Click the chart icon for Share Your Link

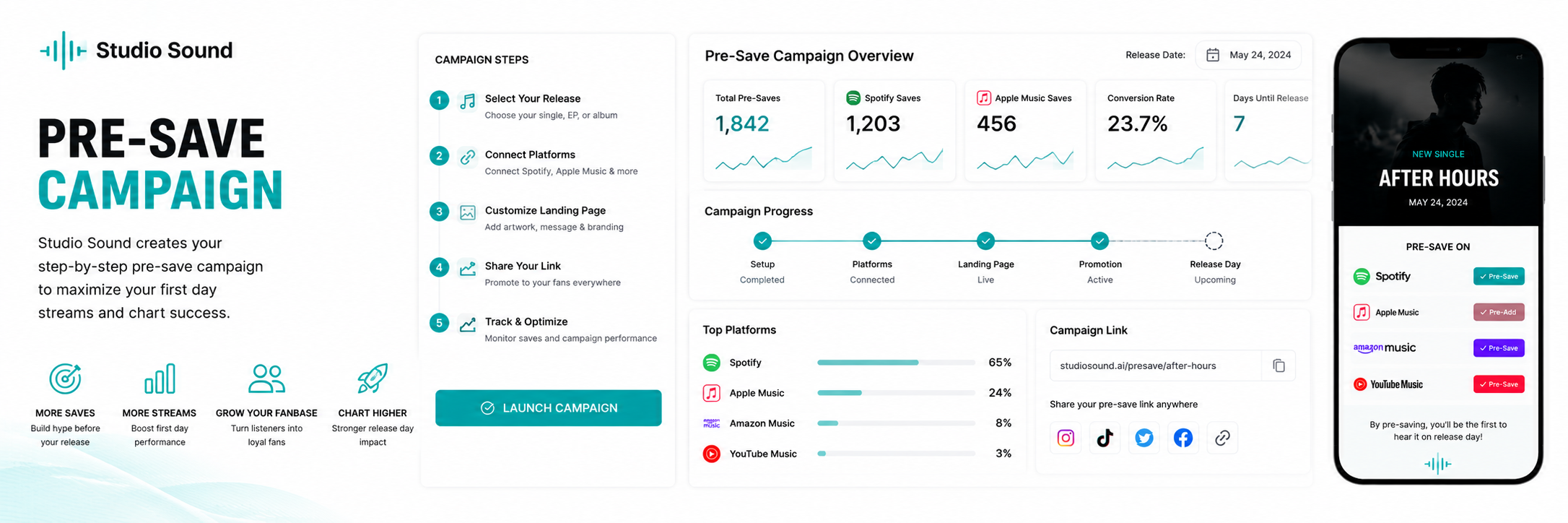pos(468,268)
